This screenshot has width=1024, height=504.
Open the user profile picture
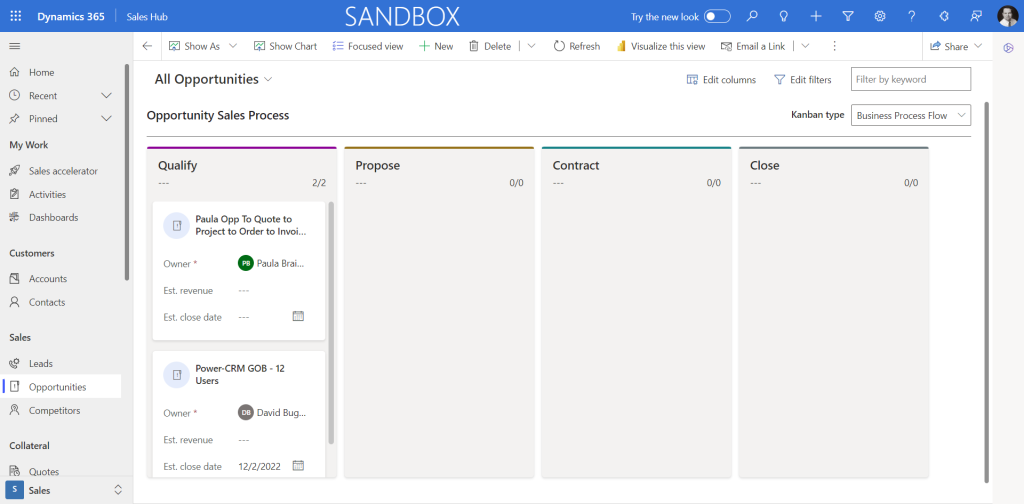tap(1008, 16)
